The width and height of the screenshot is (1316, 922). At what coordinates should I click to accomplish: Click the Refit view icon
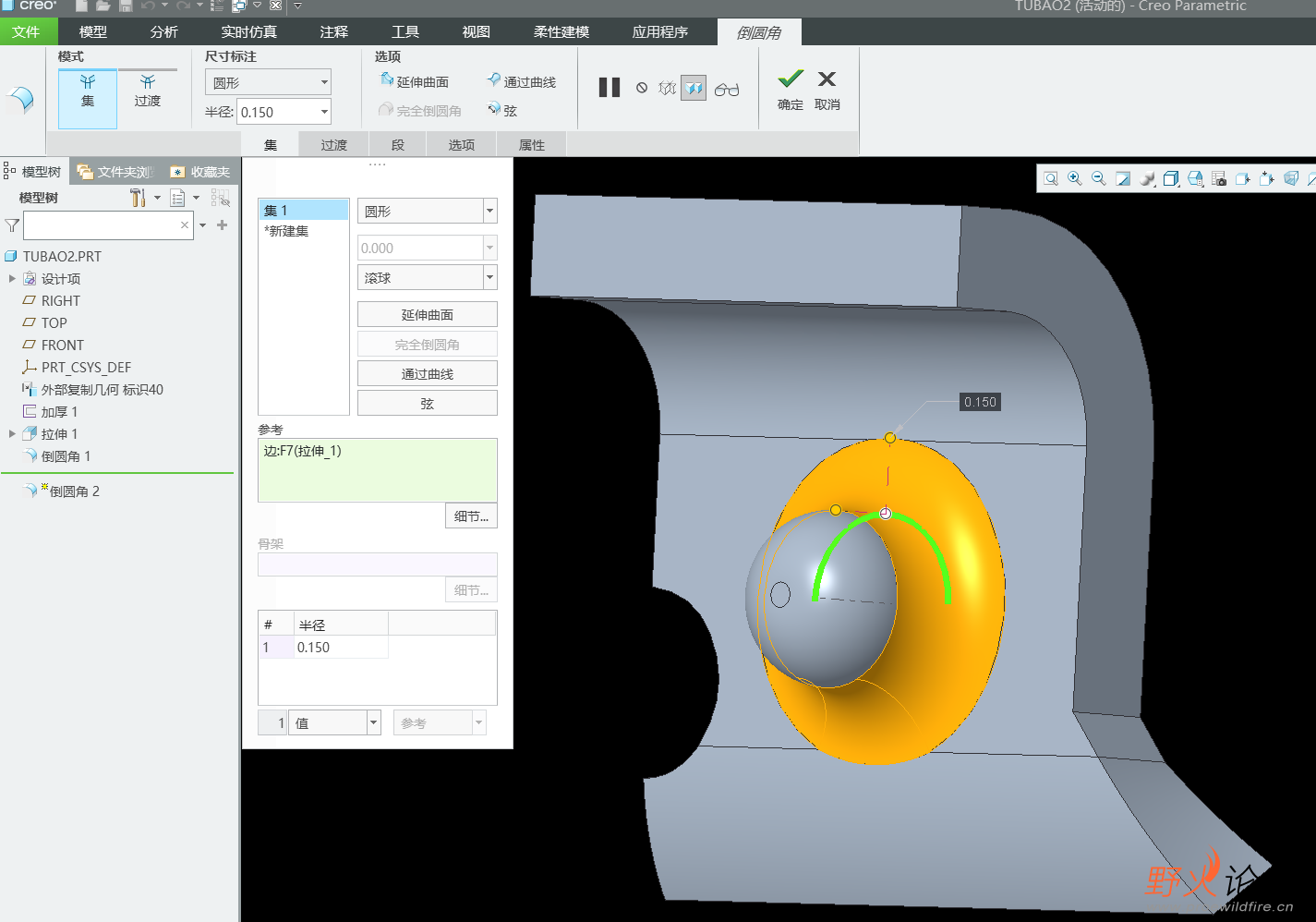coord(1051,178)
